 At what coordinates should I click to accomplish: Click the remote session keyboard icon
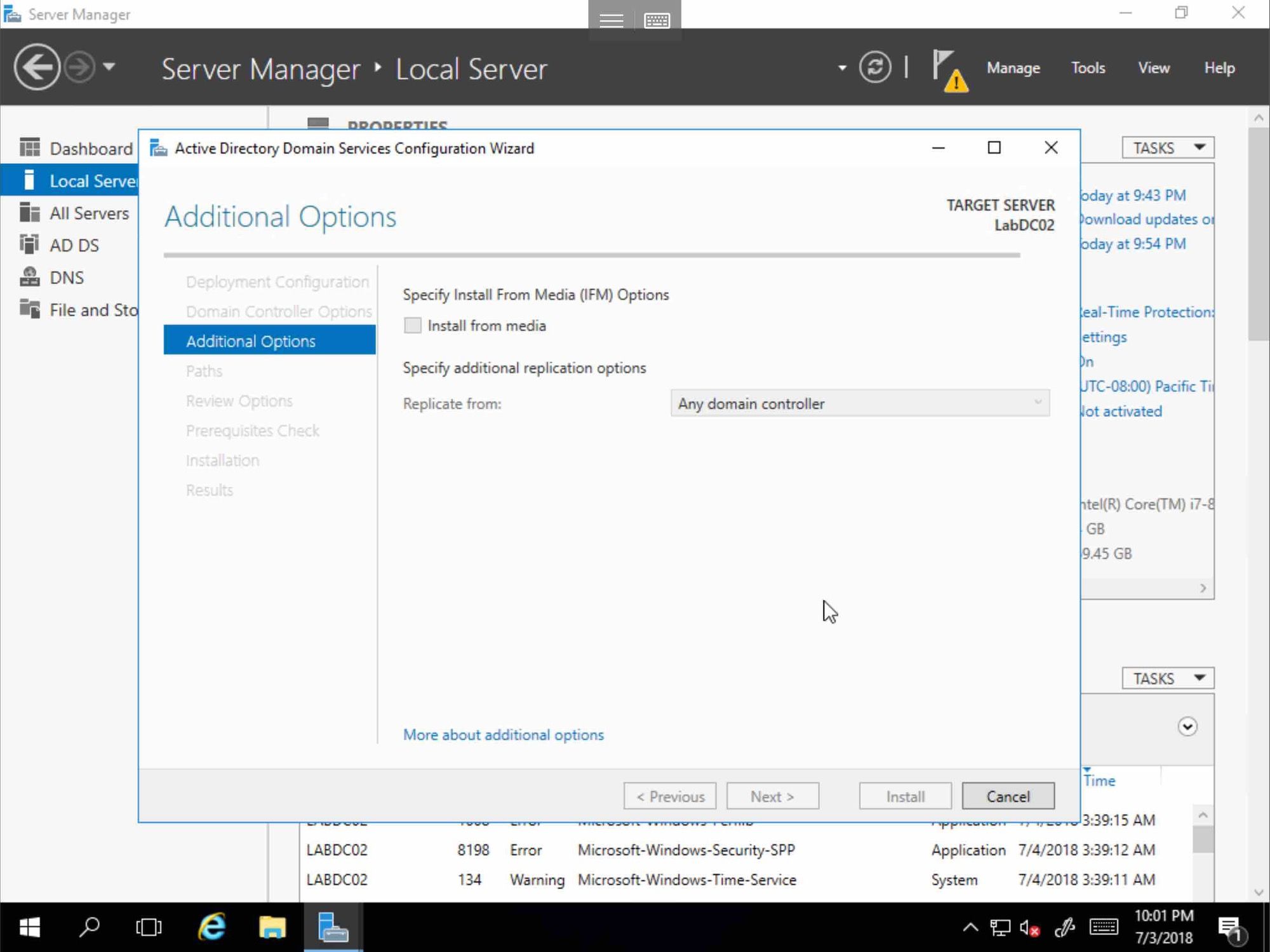(657, 21)
